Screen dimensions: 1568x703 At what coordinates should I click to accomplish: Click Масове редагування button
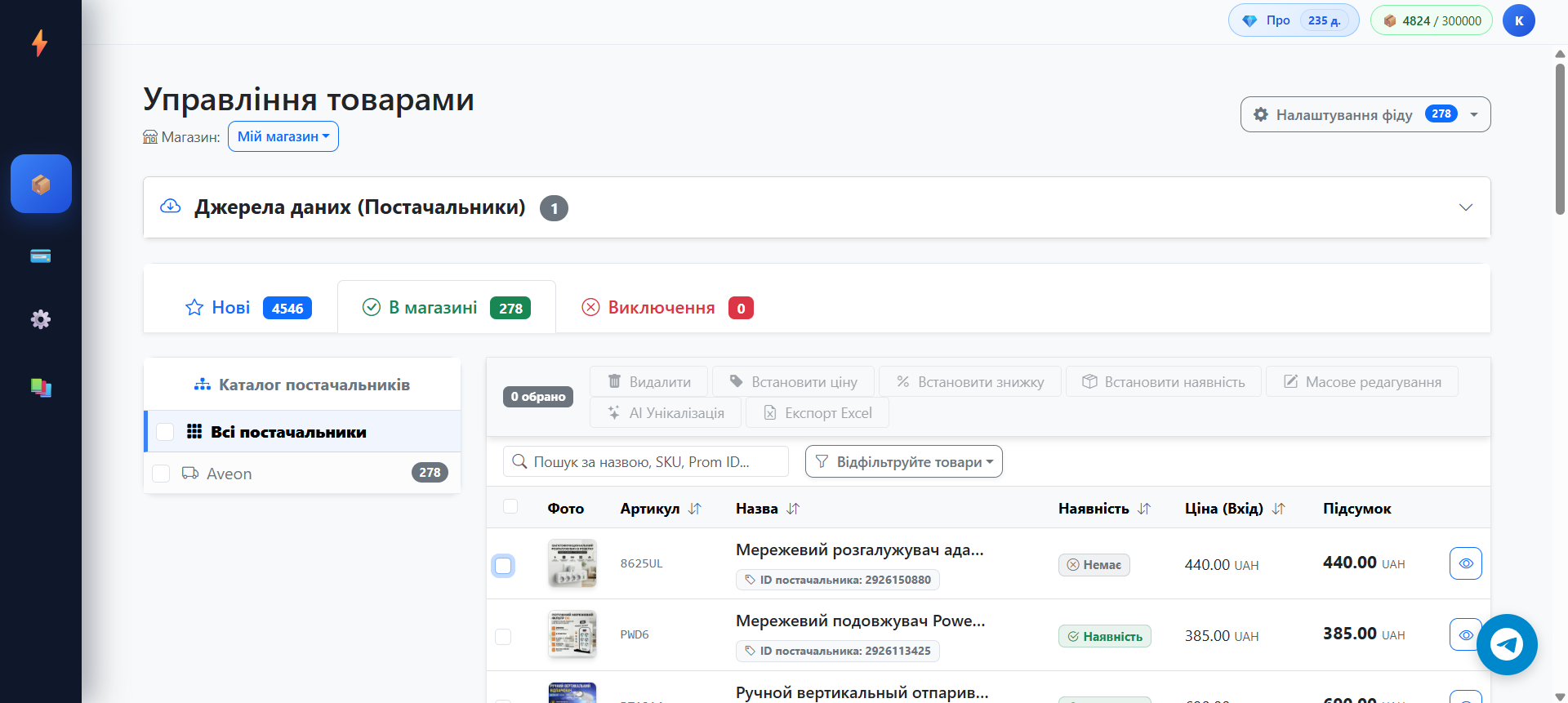point(1362,381)
